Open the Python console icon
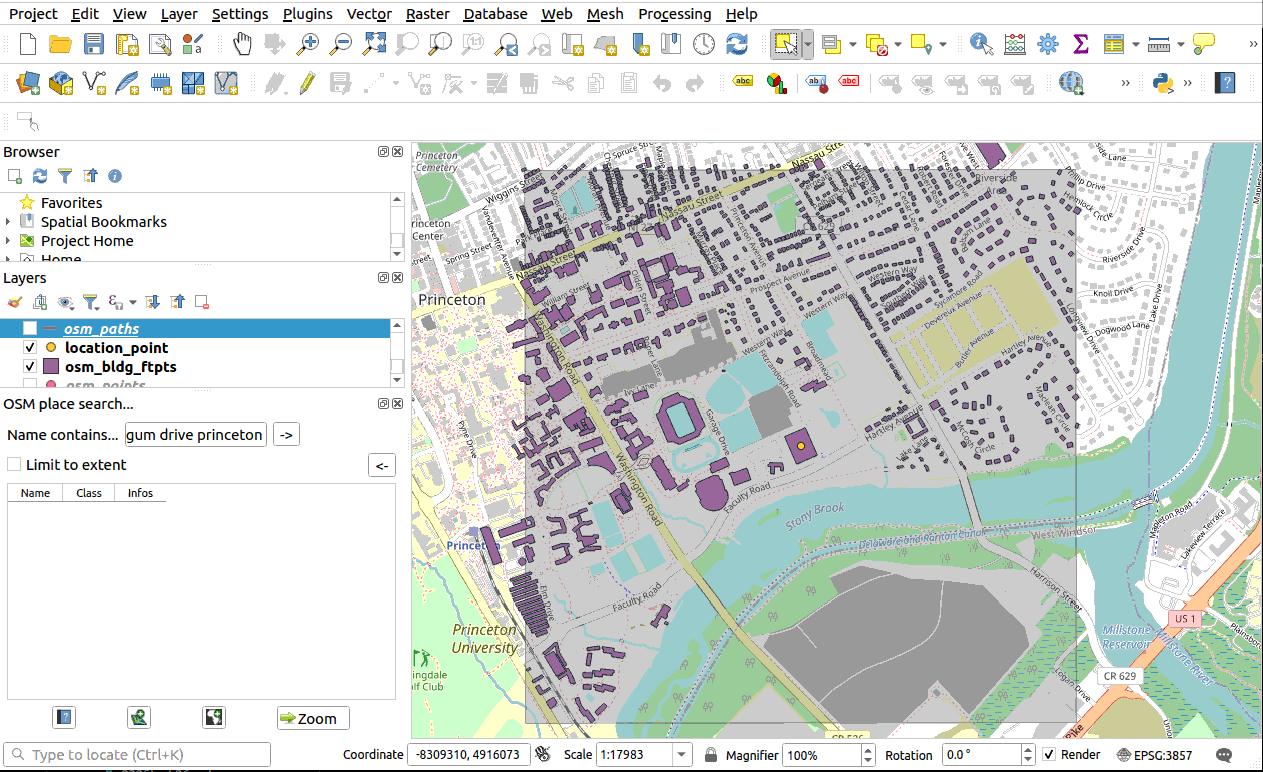 click(1162, 83)
